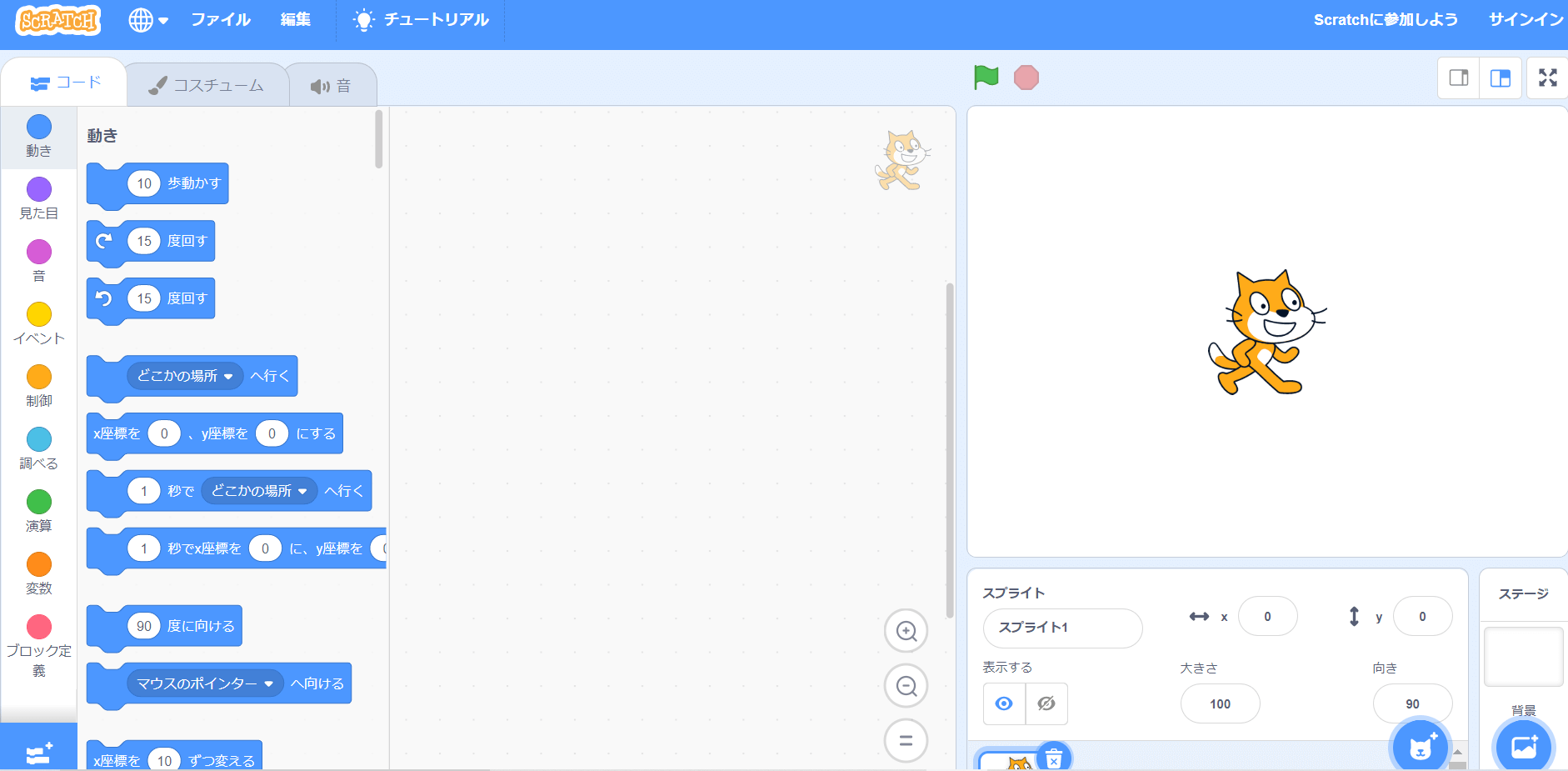This screenshot has height=771, width=1568.
Task: Click the 動き palette heading
Action: click(x=102, y=135)
